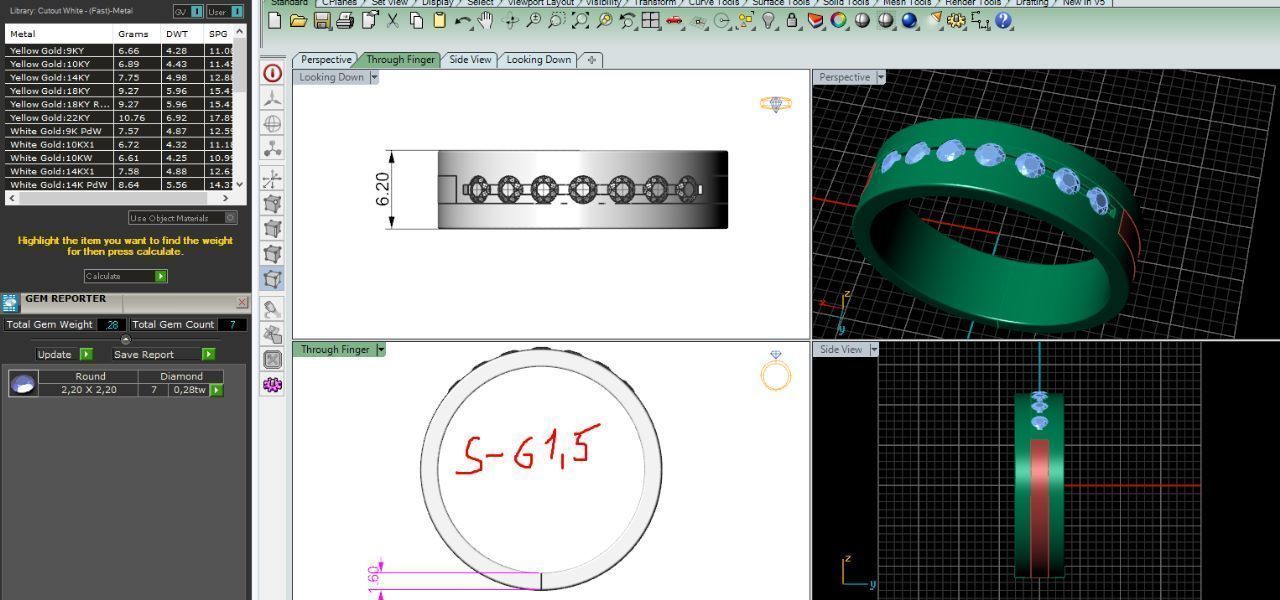Open a file with the folder icon
The height and width of the screenshot is (600, 1280).
pyautogui.click(x=298, y=20)
